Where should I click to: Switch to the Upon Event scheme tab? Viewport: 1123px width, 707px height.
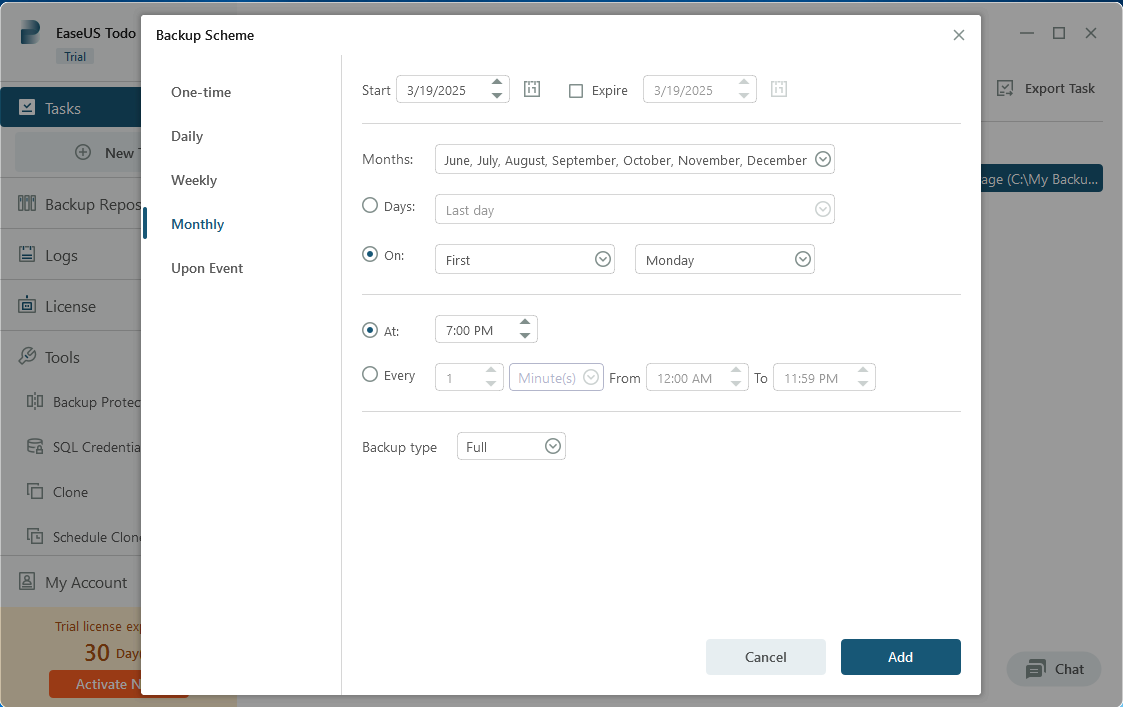click(207, 268)
